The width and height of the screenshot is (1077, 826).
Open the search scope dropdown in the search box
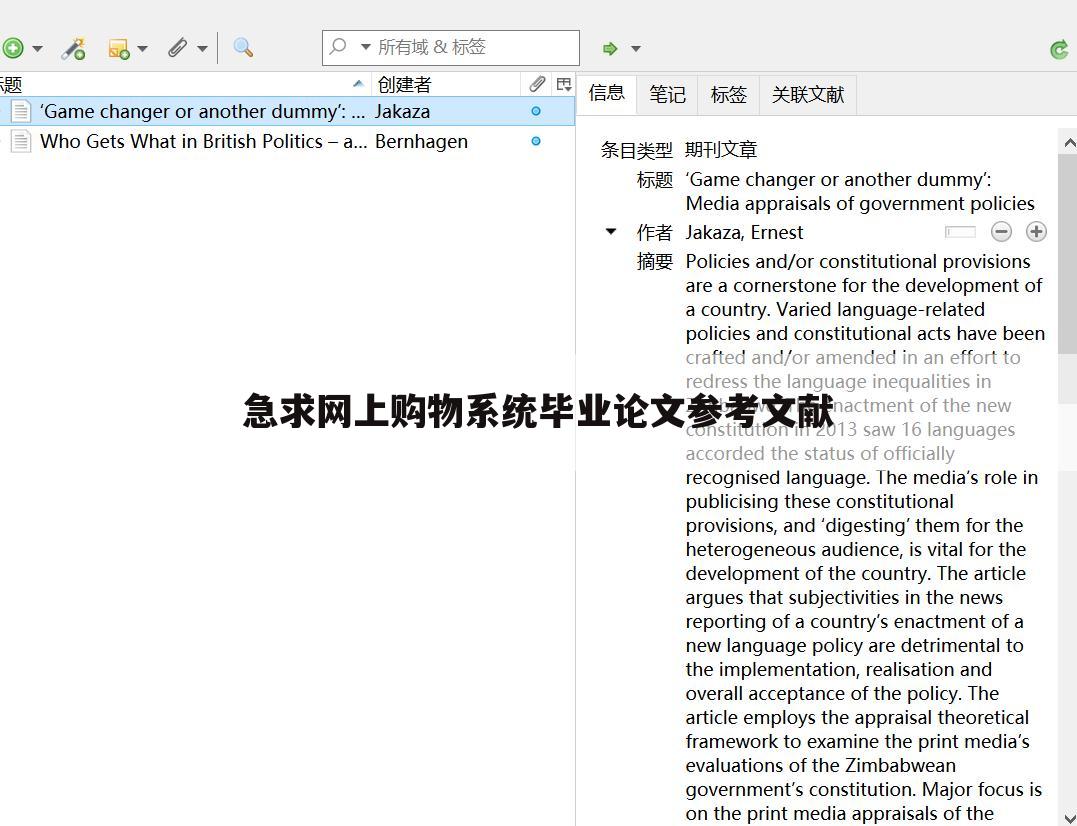[364, 47]
